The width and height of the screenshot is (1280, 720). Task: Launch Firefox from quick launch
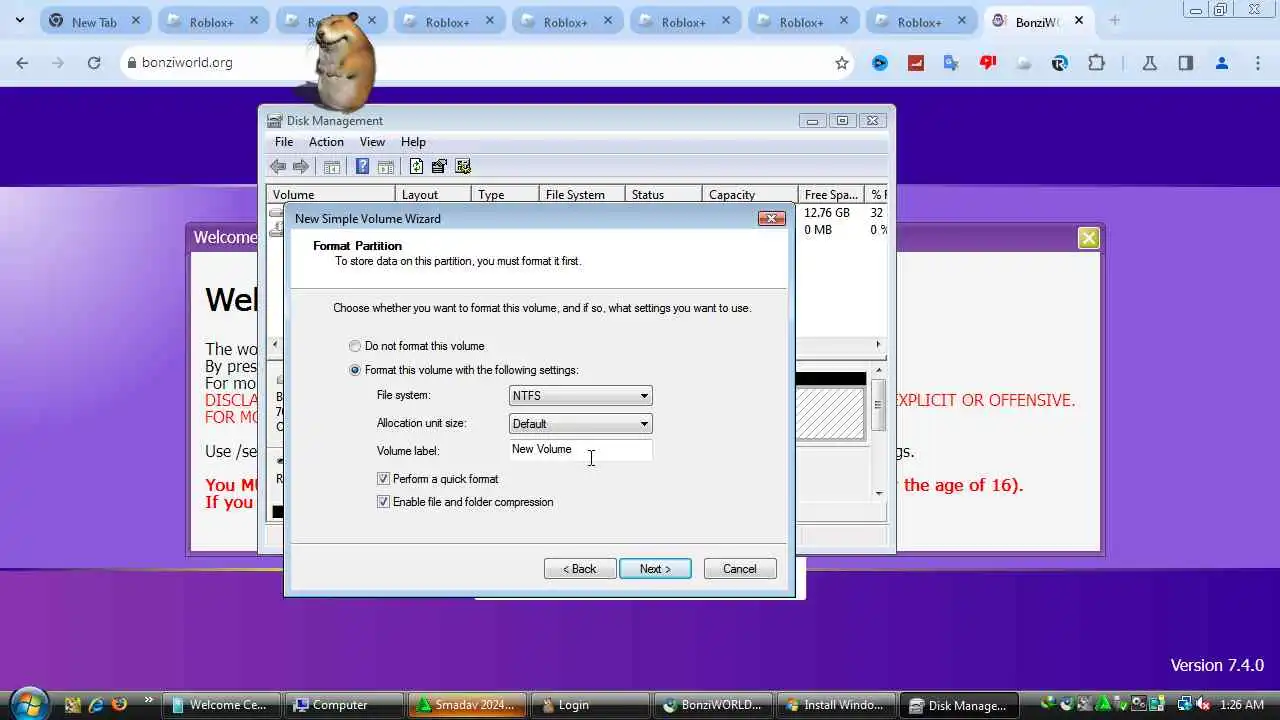[x=120, y=705]
